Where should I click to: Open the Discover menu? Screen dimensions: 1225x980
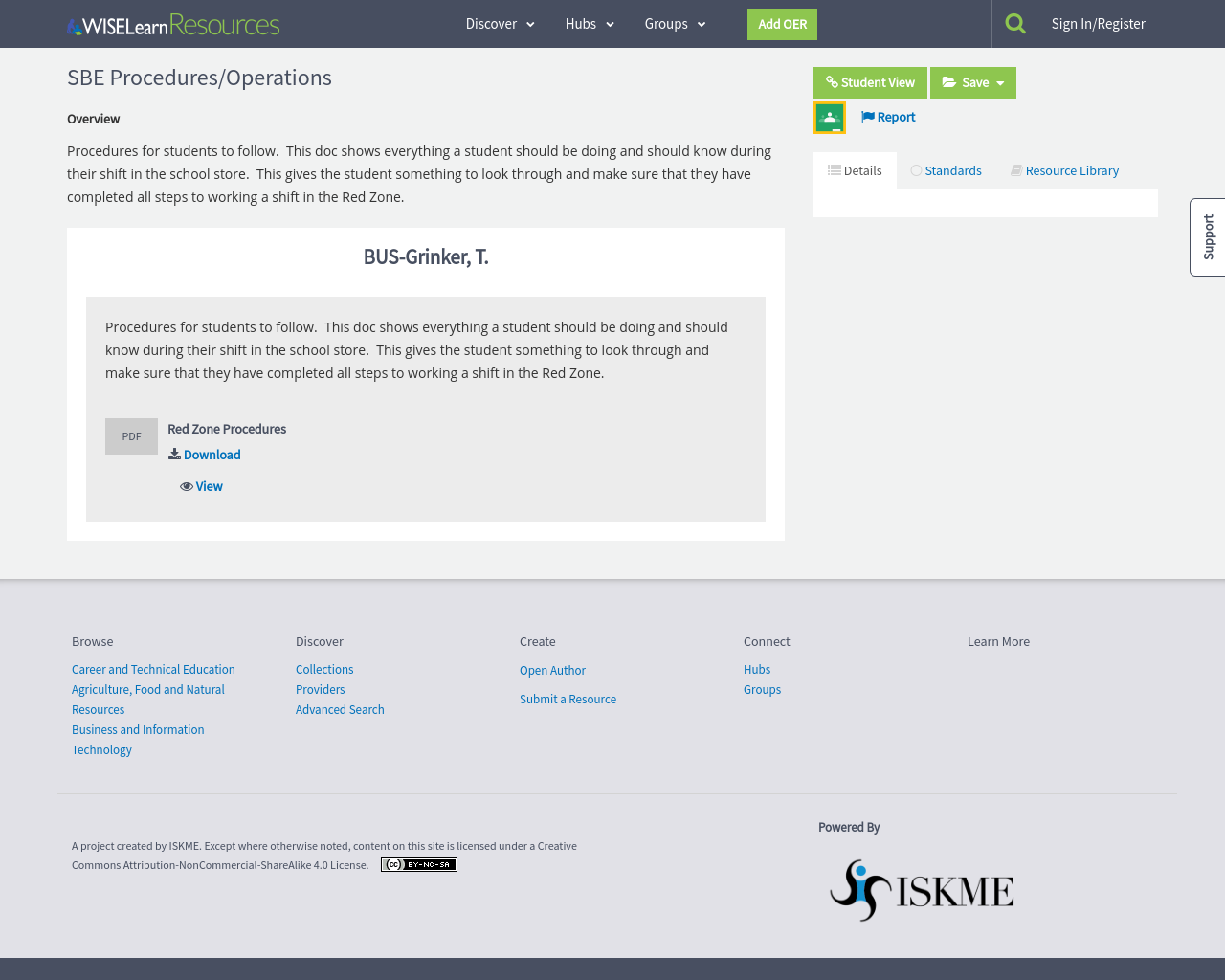point(499,23)
